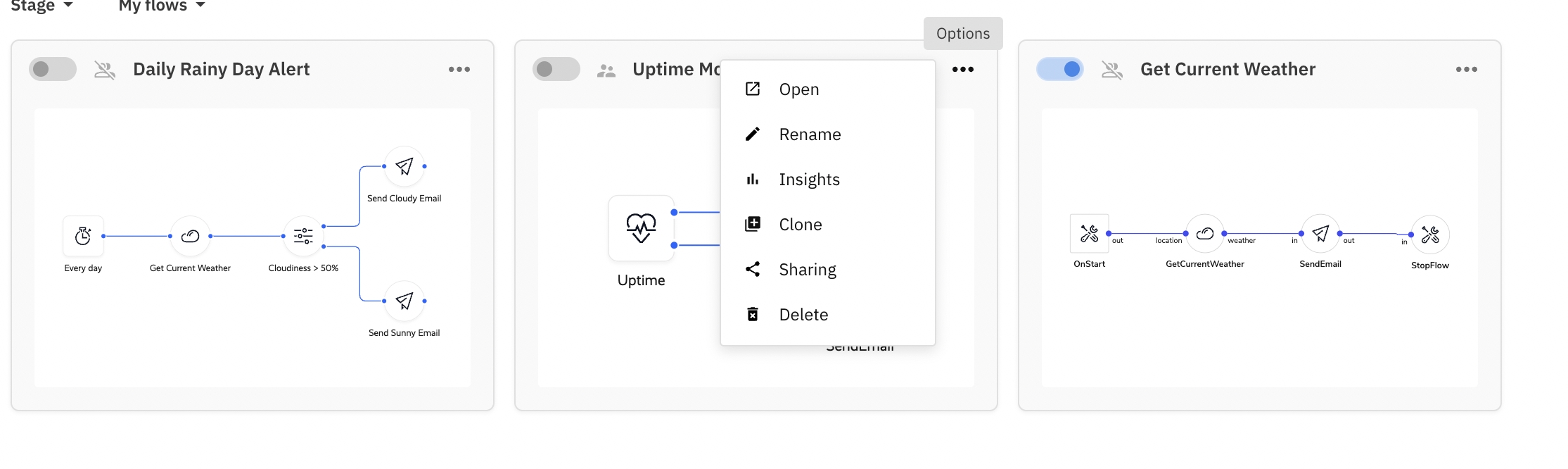Click the Every day timer node icon
1568x469 pixels.
click(x=83, y=236)
